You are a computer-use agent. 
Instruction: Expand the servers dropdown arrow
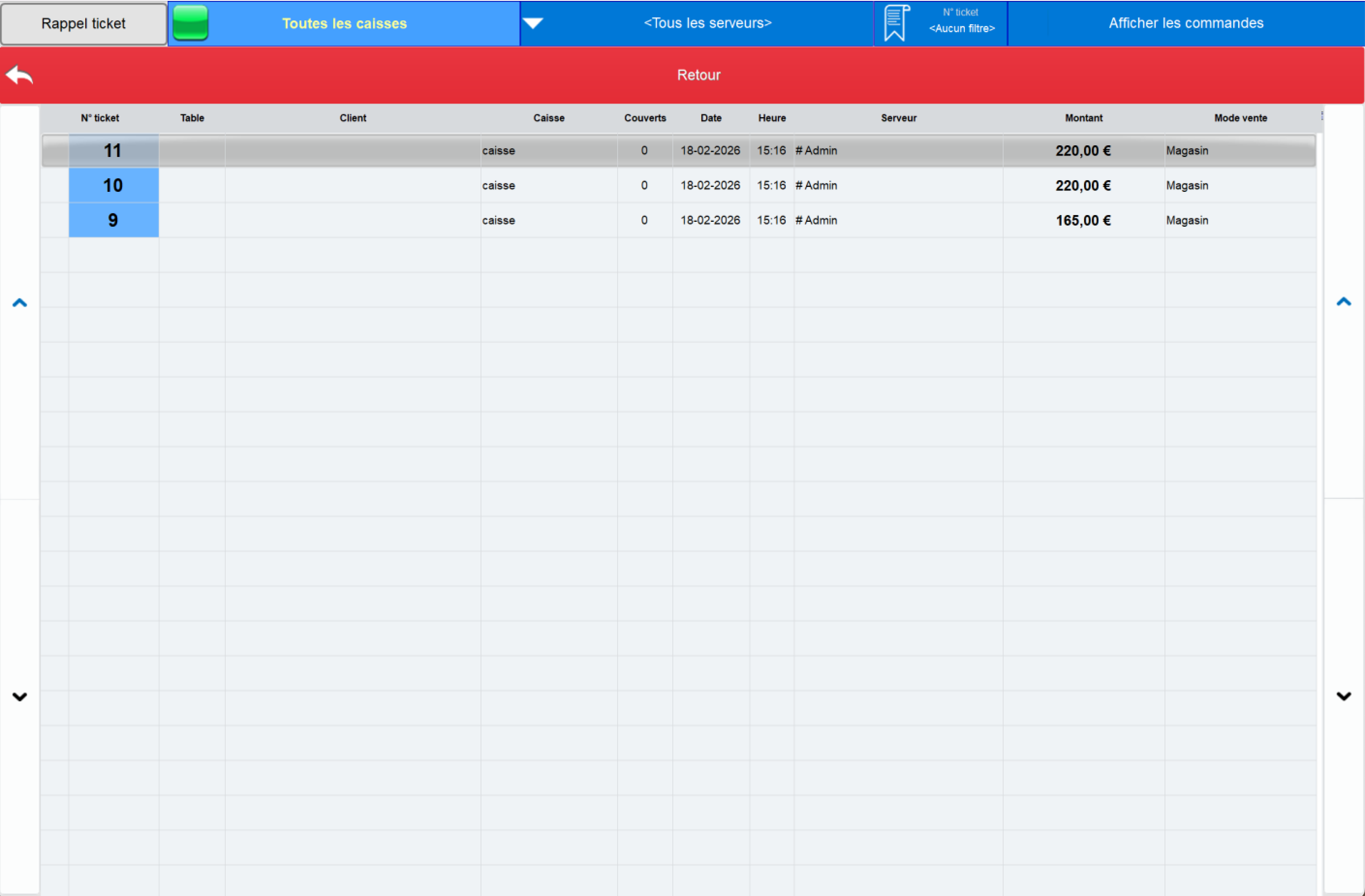[x=533, y=23]
